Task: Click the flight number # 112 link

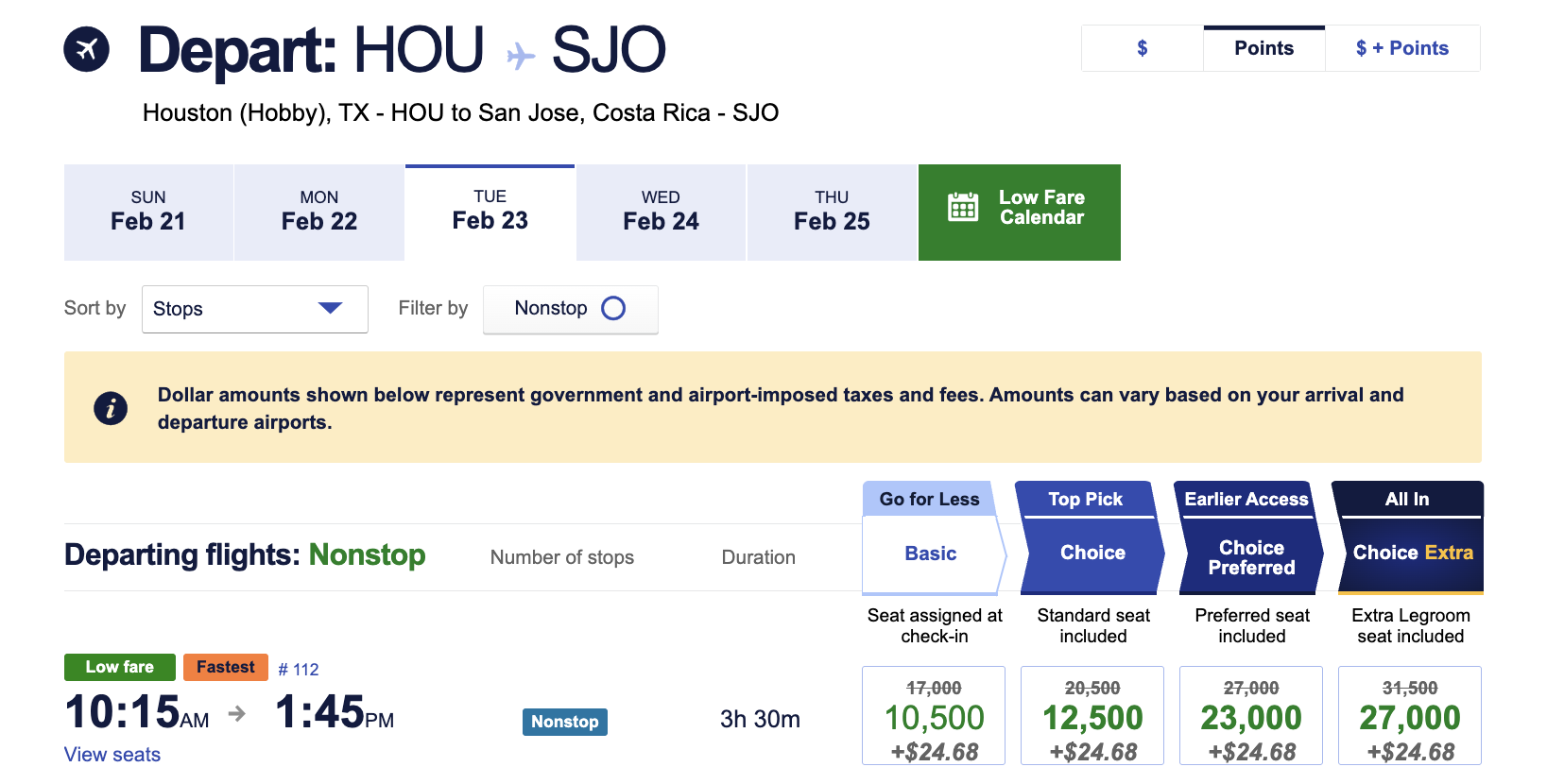Action: coord(299,669)
